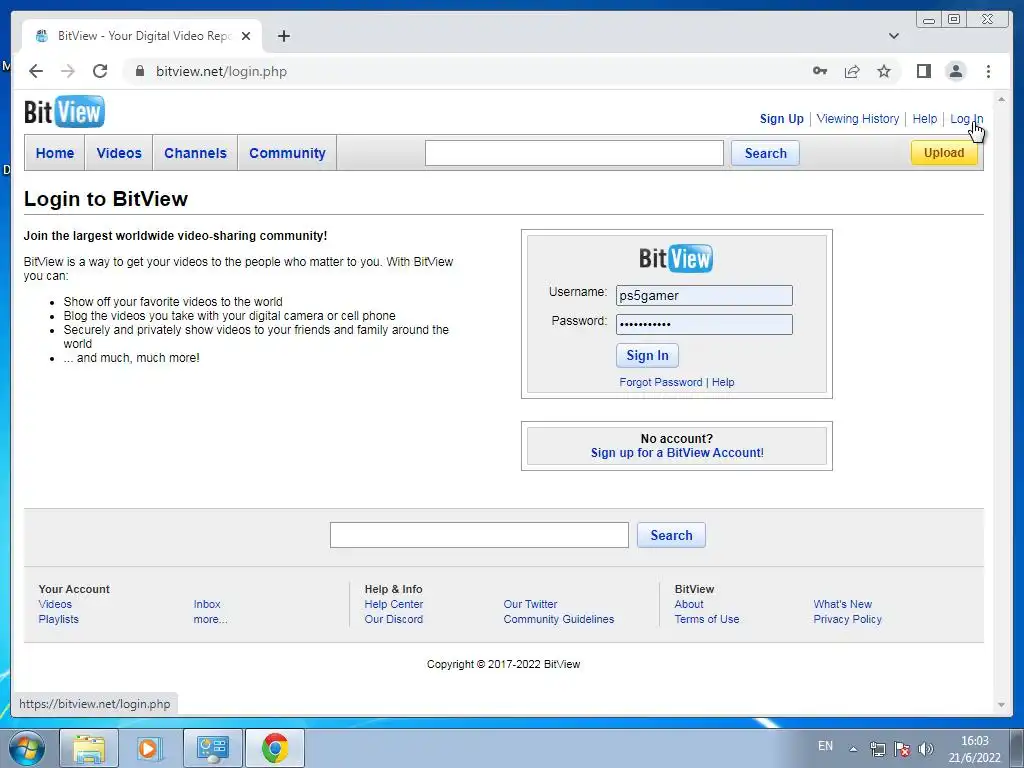
Task: Click the Sign In button
Action: (647, 355)
